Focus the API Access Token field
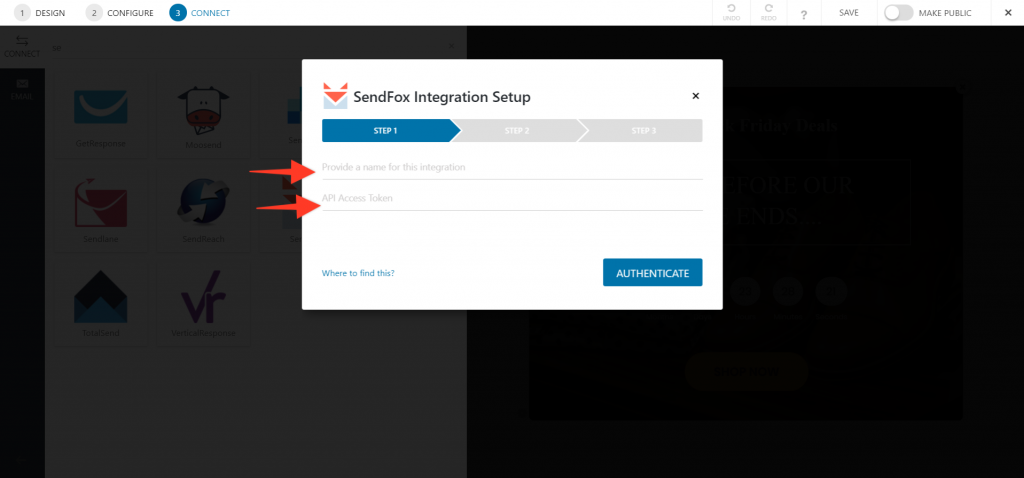 512,199
